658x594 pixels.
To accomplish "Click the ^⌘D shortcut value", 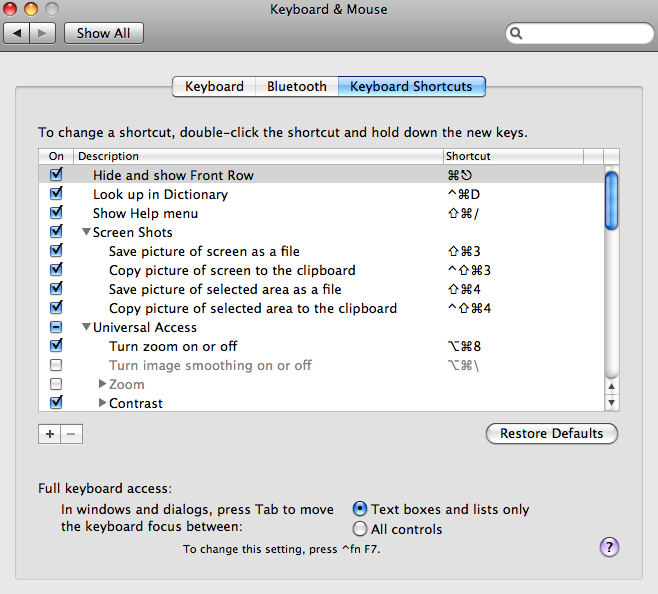I will pyautogui.click(x=464, y=194).
